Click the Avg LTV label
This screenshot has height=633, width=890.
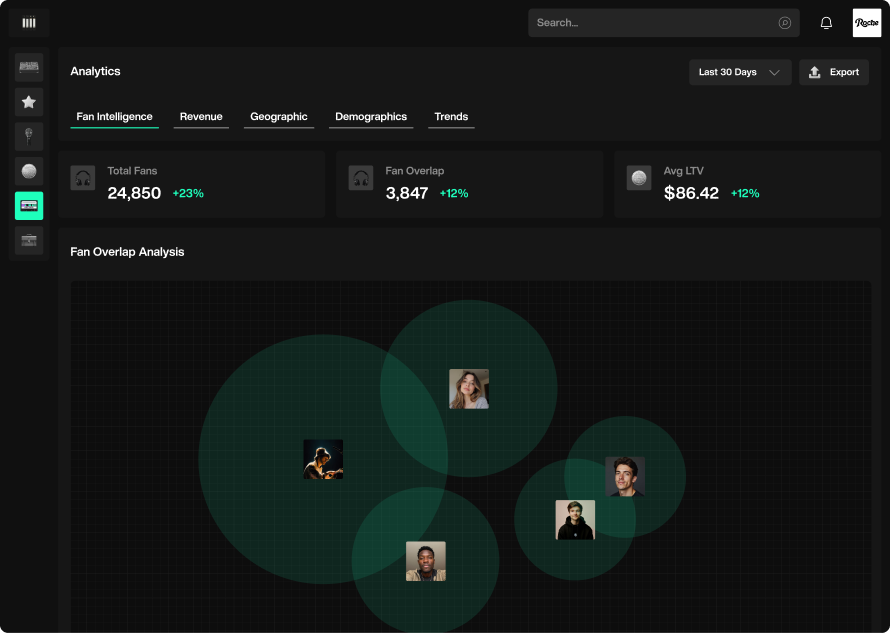pyautogui.click(x=683, y=171)
